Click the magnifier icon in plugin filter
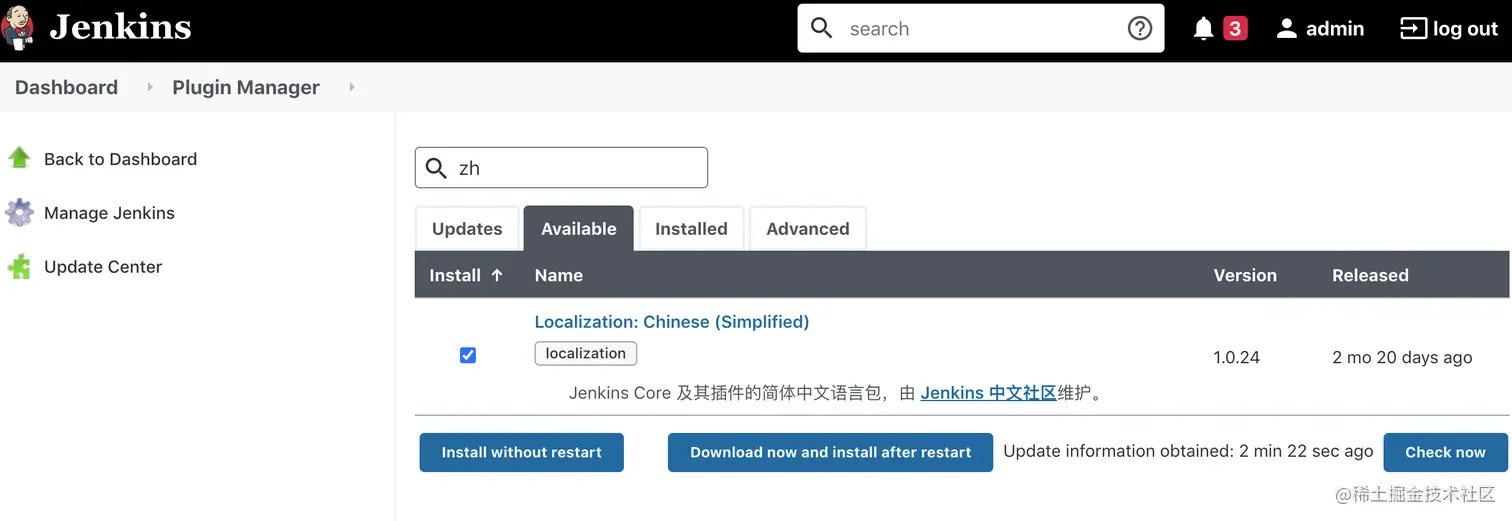This screenshot has height=521, width=1512. [x=436, y=168]
